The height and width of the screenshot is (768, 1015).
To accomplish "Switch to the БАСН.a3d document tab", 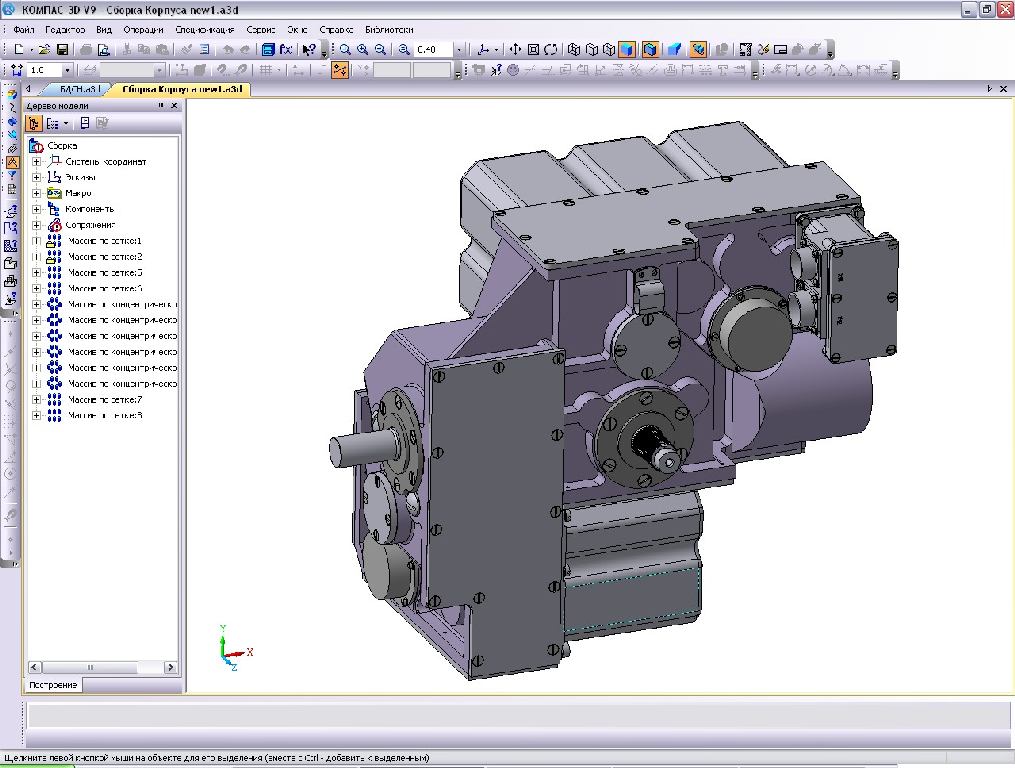I will pos(78,89).
